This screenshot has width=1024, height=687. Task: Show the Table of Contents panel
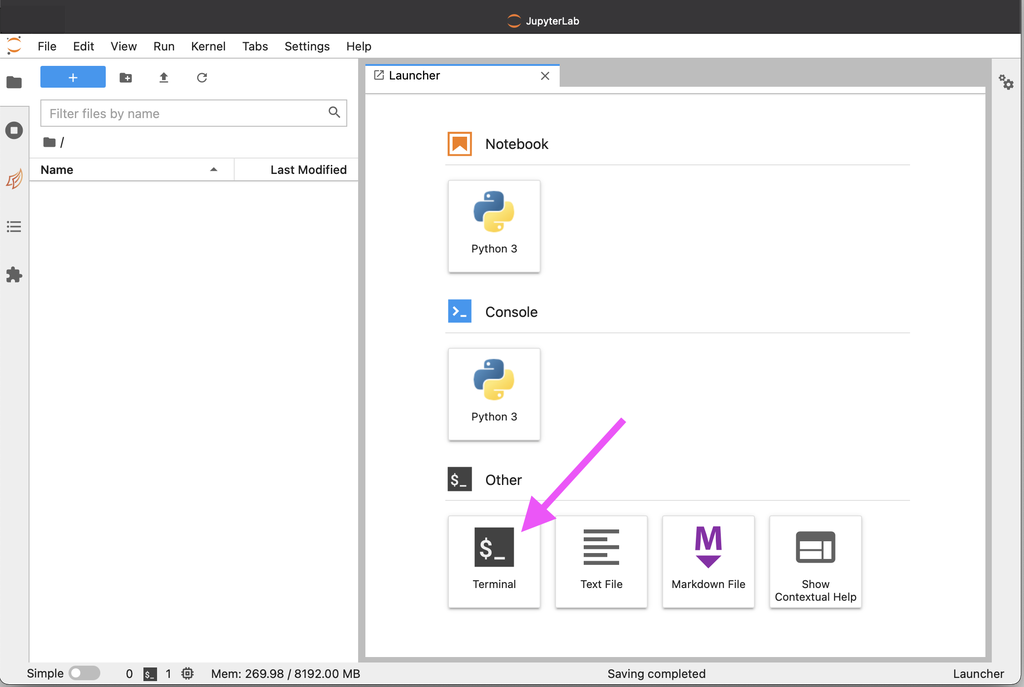pyautogui.click(x=14, y=227)
